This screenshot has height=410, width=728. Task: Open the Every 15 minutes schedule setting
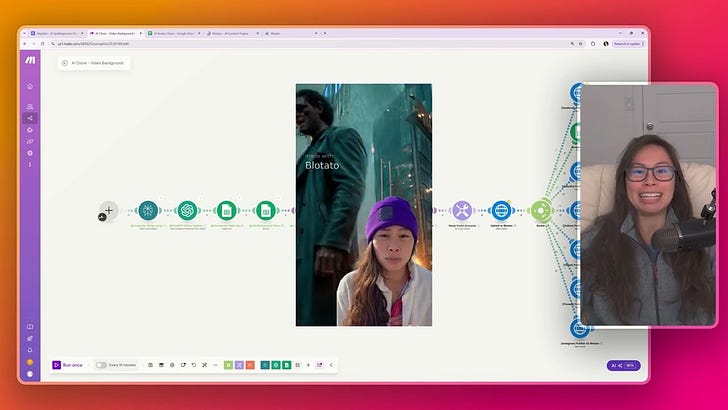[x=123, y=365]
